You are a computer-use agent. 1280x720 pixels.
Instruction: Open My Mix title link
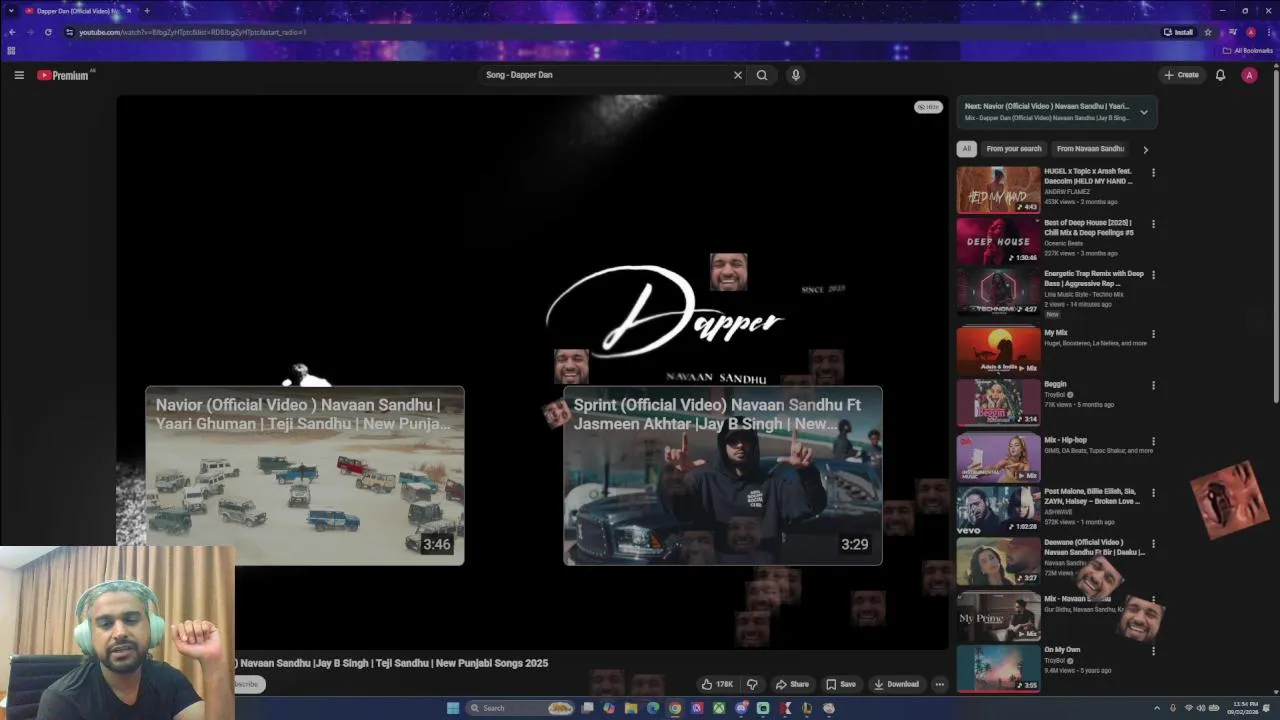[1056, 333]
